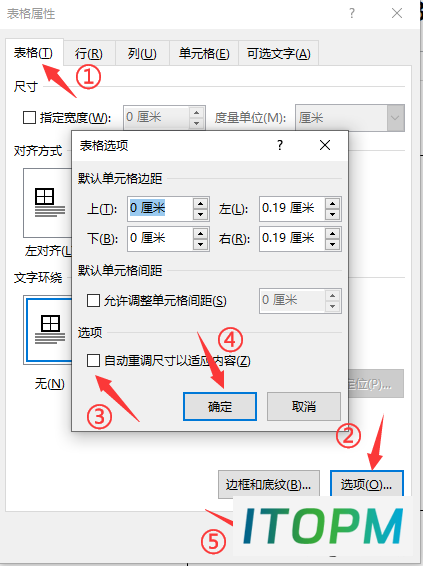Choose the no text wrapping (无) icon
The image size is (423, 566).
tap(48, 330)
